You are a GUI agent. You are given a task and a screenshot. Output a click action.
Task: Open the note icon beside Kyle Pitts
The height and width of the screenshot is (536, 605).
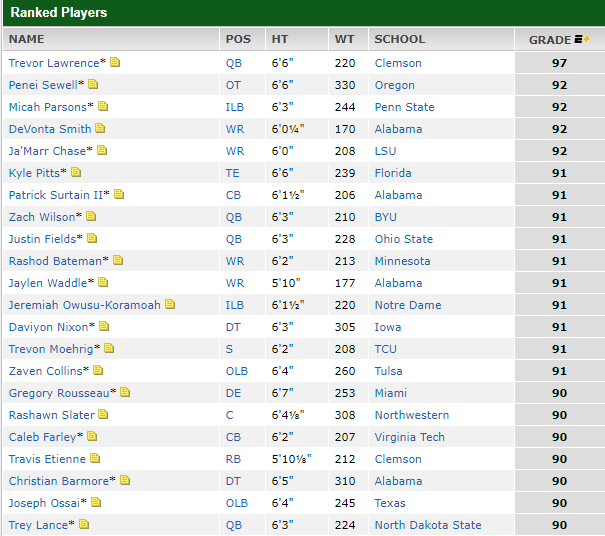pyautogui.click(x=76, y=173)
